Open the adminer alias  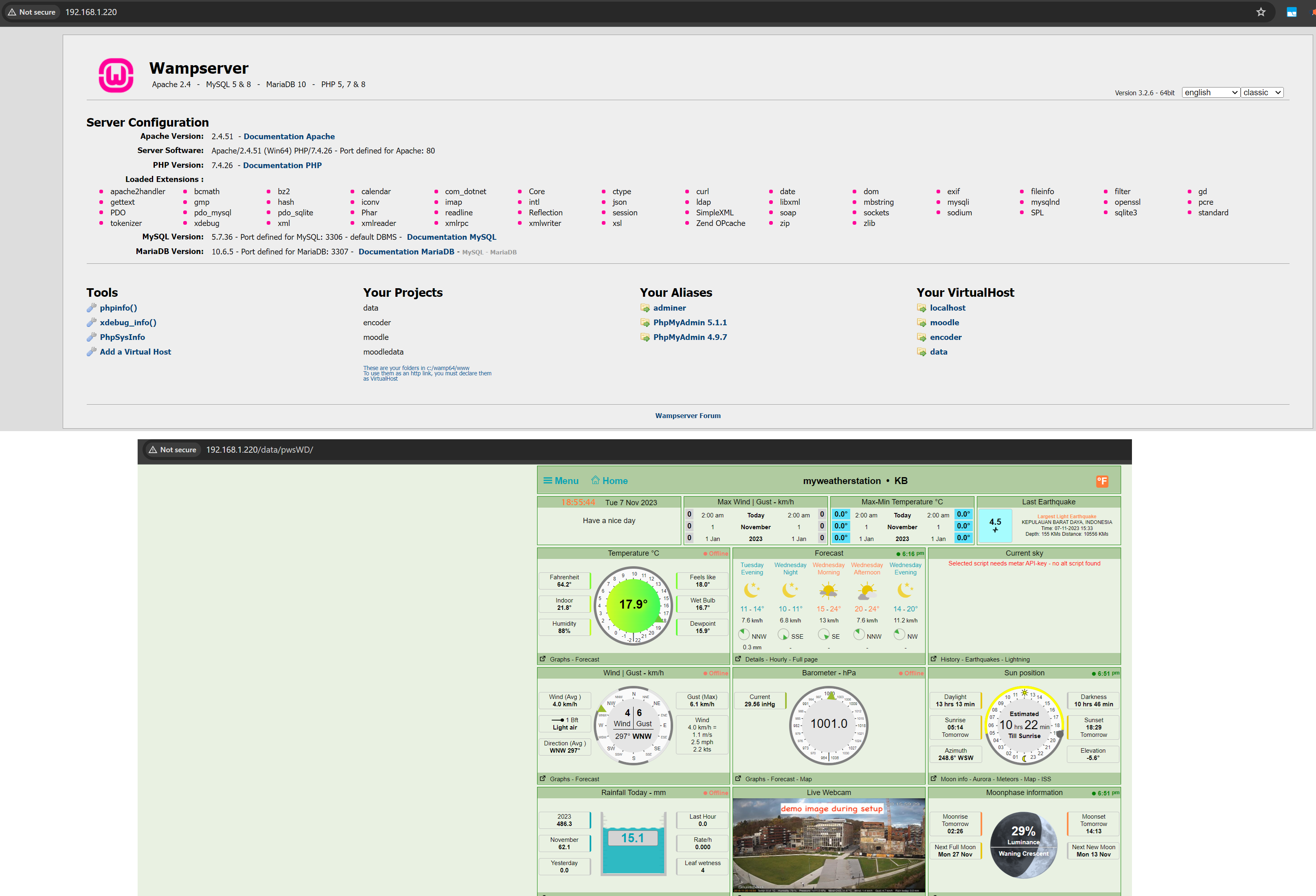669,308
